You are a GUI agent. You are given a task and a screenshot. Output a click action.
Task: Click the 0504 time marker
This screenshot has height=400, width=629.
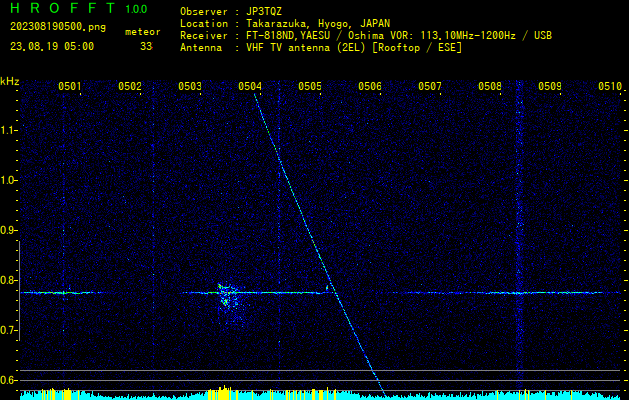click(x=250, y=87)
